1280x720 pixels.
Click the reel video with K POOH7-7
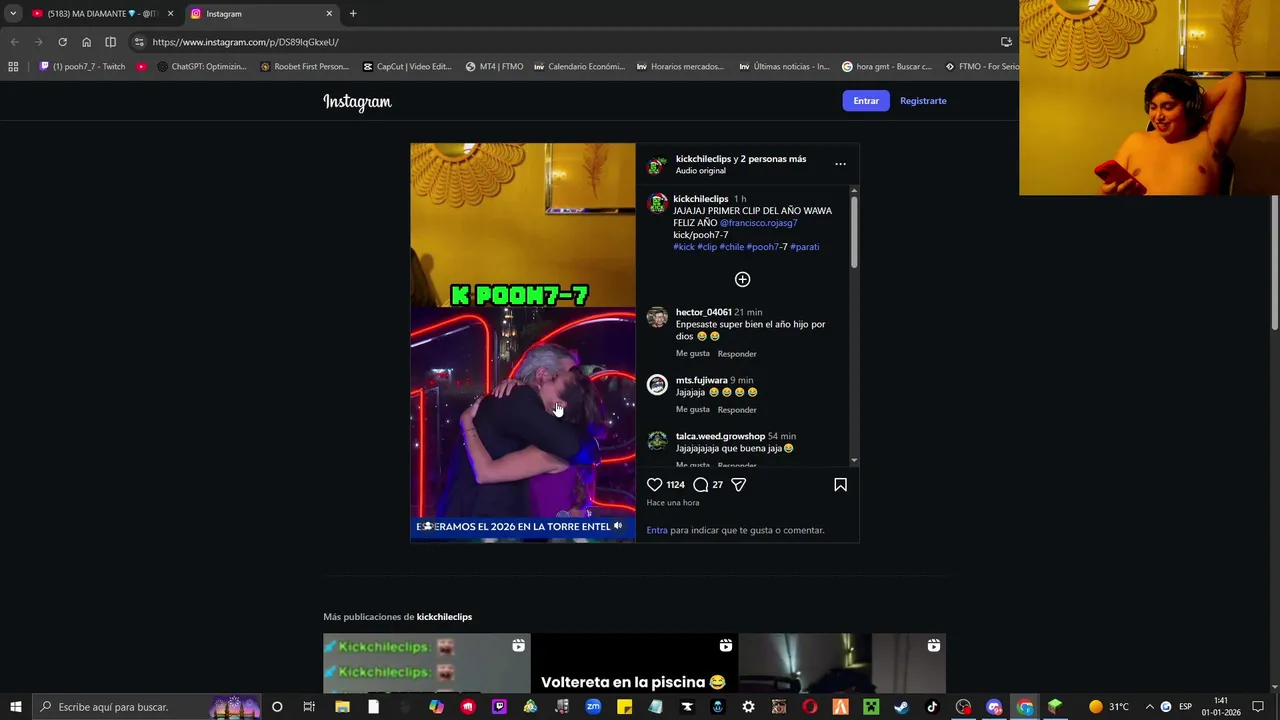coord(522,342)
